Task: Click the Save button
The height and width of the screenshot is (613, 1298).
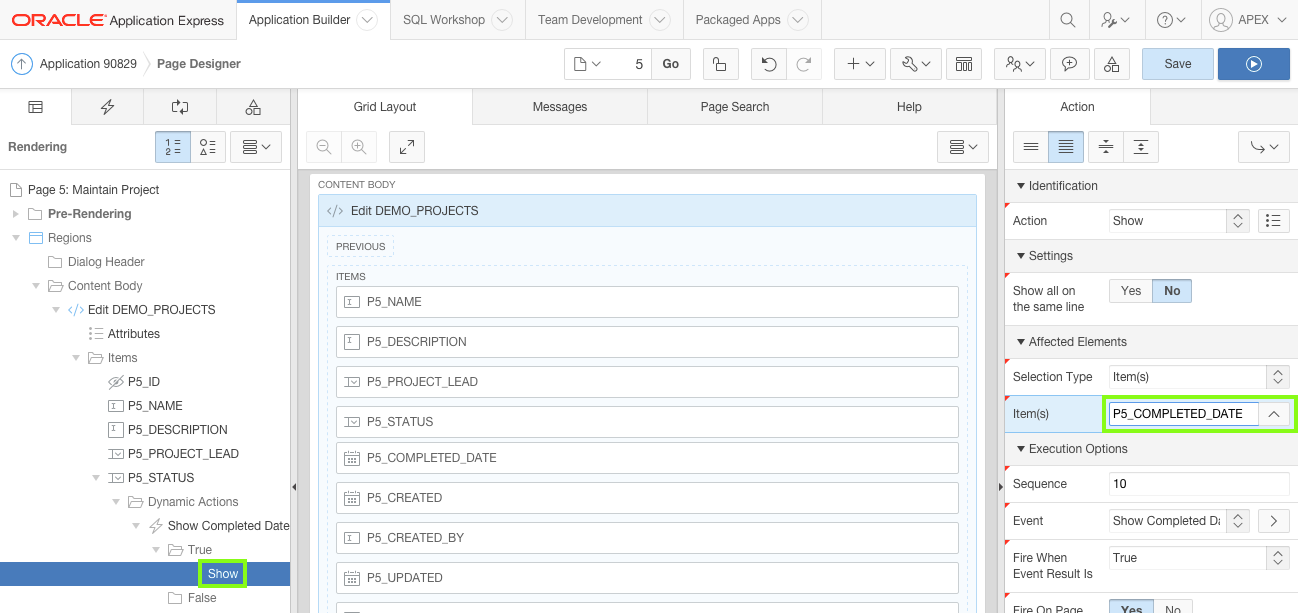Action: pos(1177,63)
